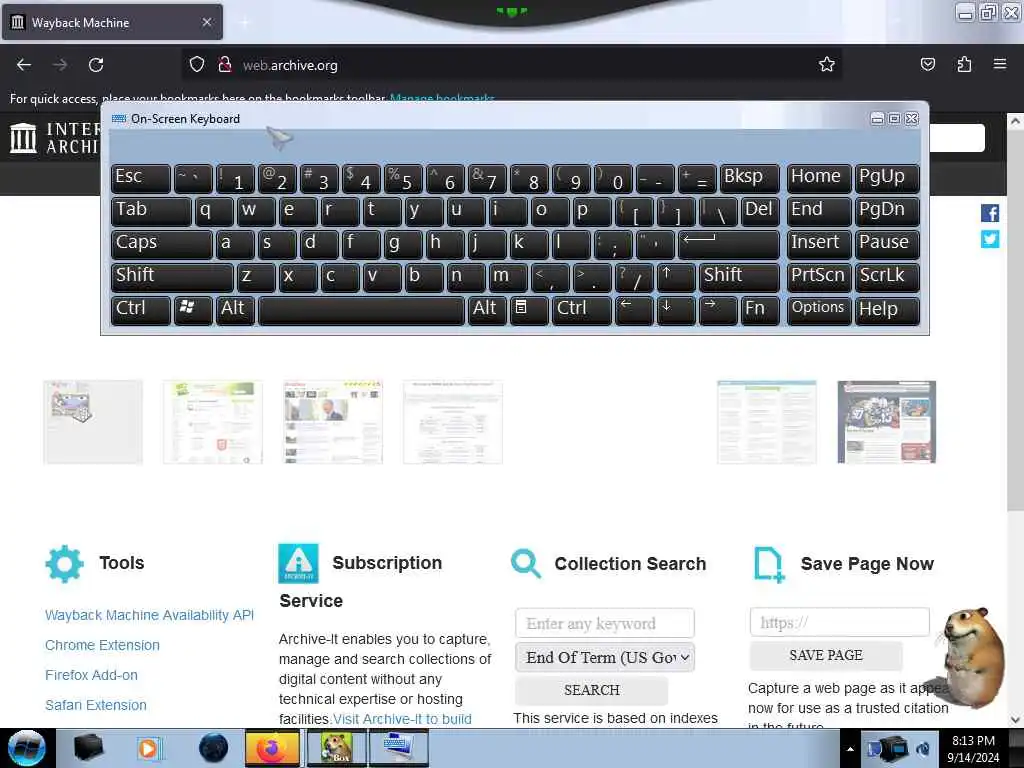Open the football site thumbnail
This screenshot has height=768, width=1024.
[x=886, y=422]
